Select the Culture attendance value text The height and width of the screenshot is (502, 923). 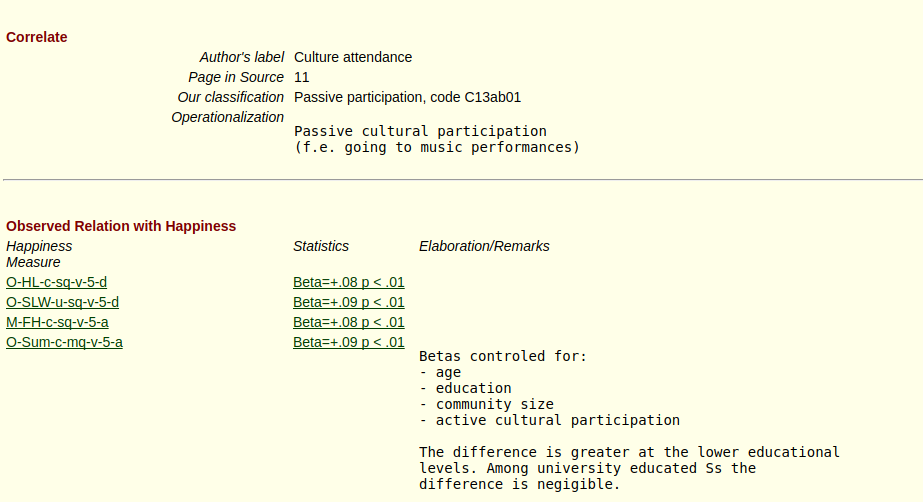click(x=353, y=57)
